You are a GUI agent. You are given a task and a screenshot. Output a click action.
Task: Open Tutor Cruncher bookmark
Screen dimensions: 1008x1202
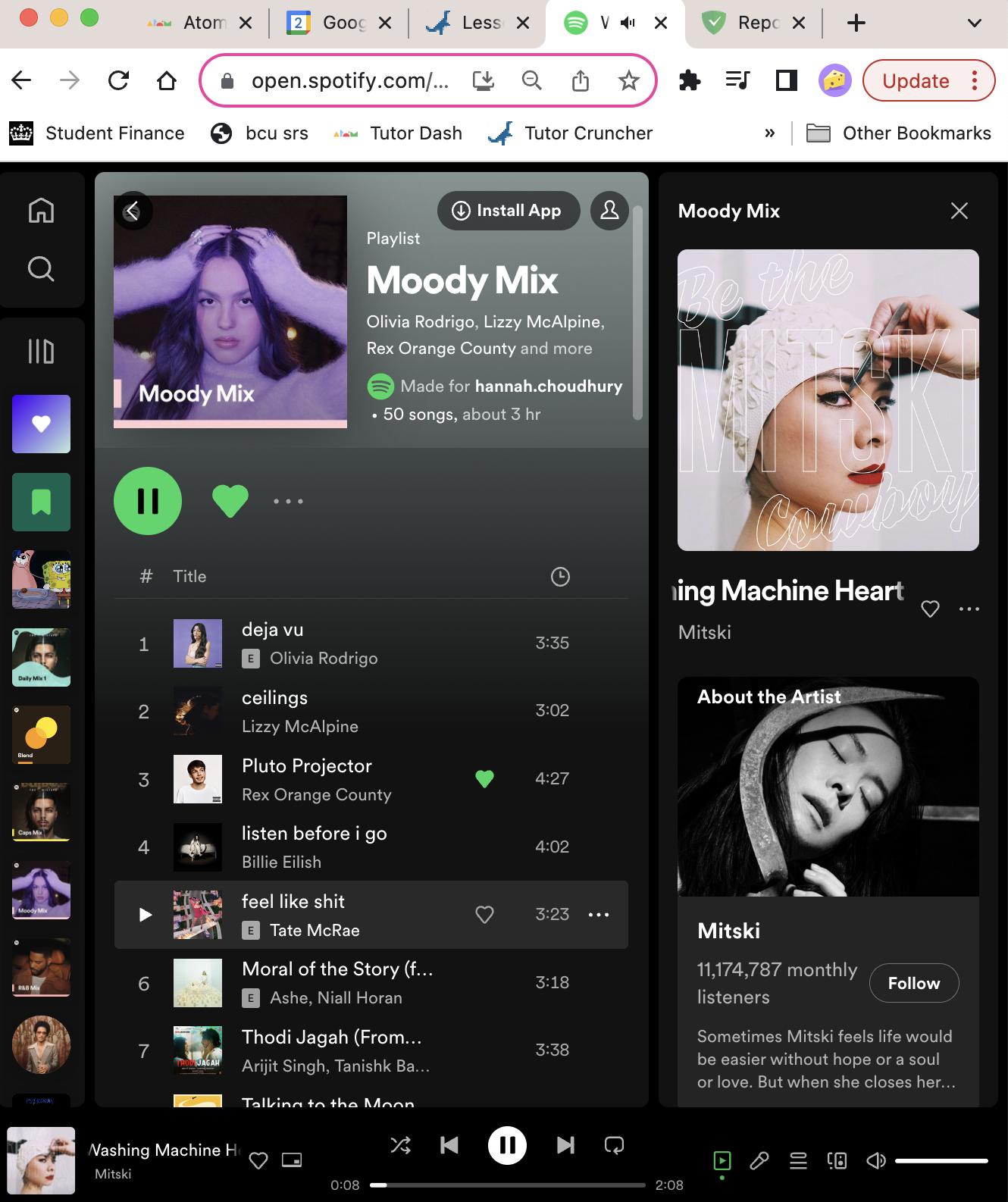pyautogui.click(x=570, y=133)
